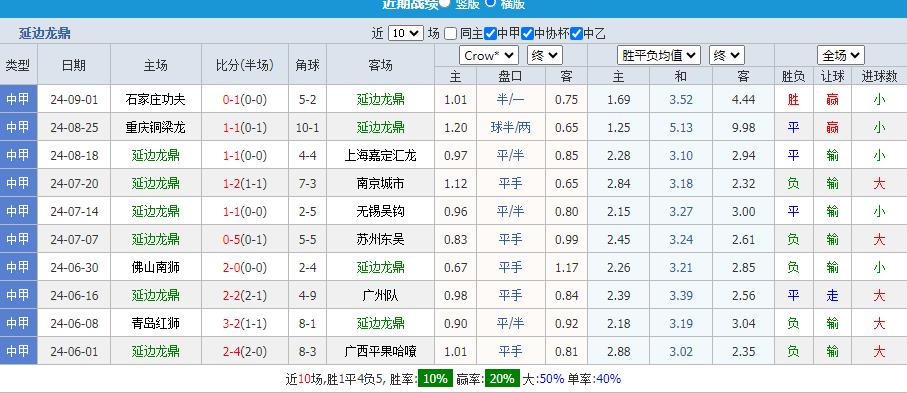Open 无锡吴钩 team link
The image size is (907, 393).
(380, 211)
